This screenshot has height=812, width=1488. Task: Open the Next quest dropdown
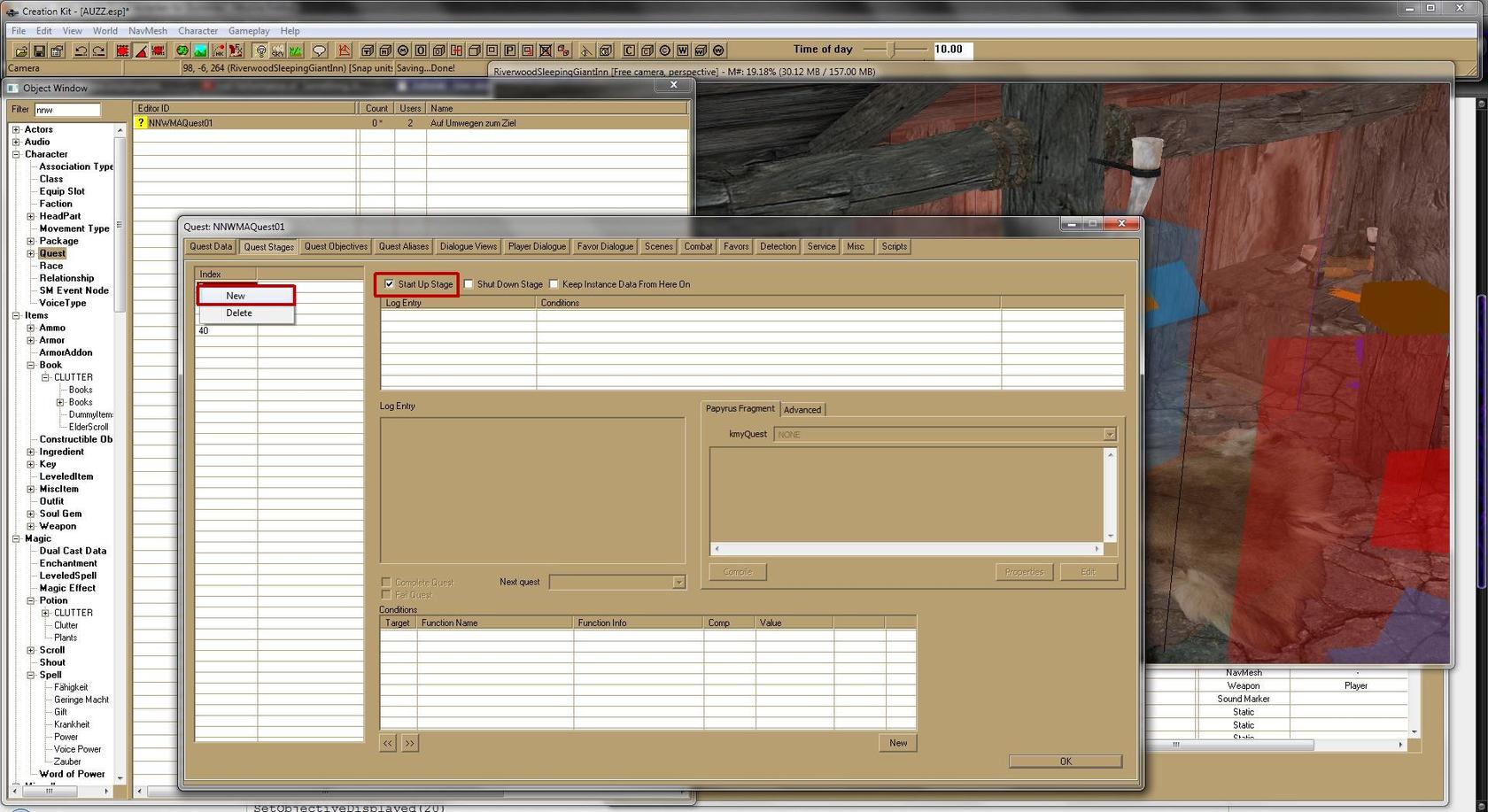point(678,582)
